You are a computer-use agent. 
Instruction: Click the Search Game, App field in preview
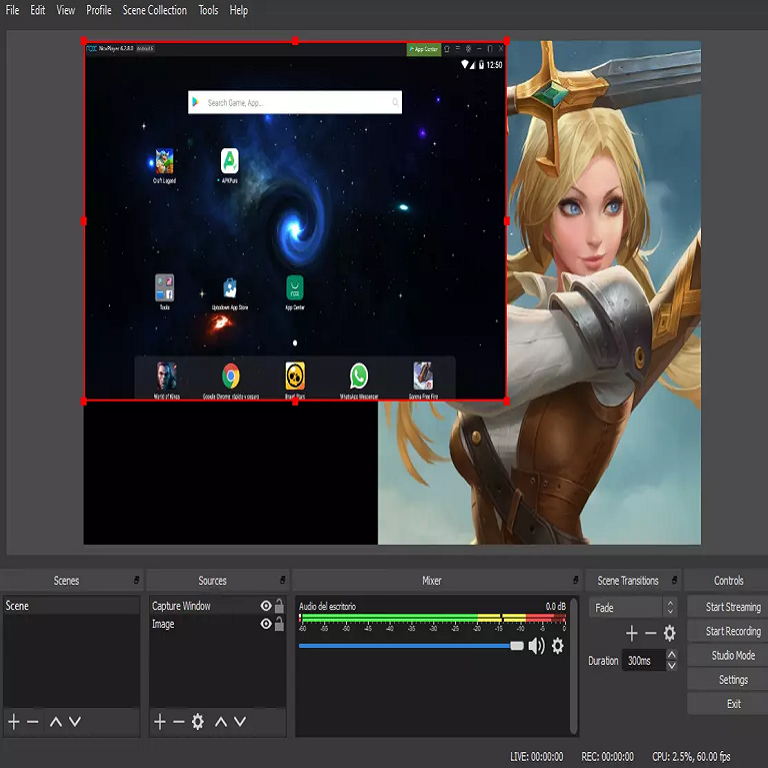click(295, 102)
